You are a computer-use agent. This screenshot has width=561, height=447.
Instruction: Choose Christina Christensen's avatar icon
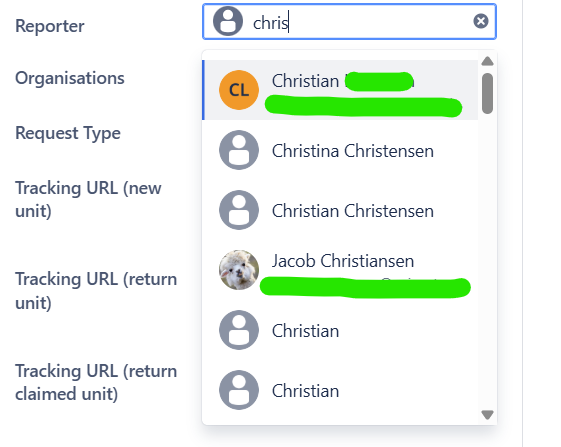coord(239,150)
